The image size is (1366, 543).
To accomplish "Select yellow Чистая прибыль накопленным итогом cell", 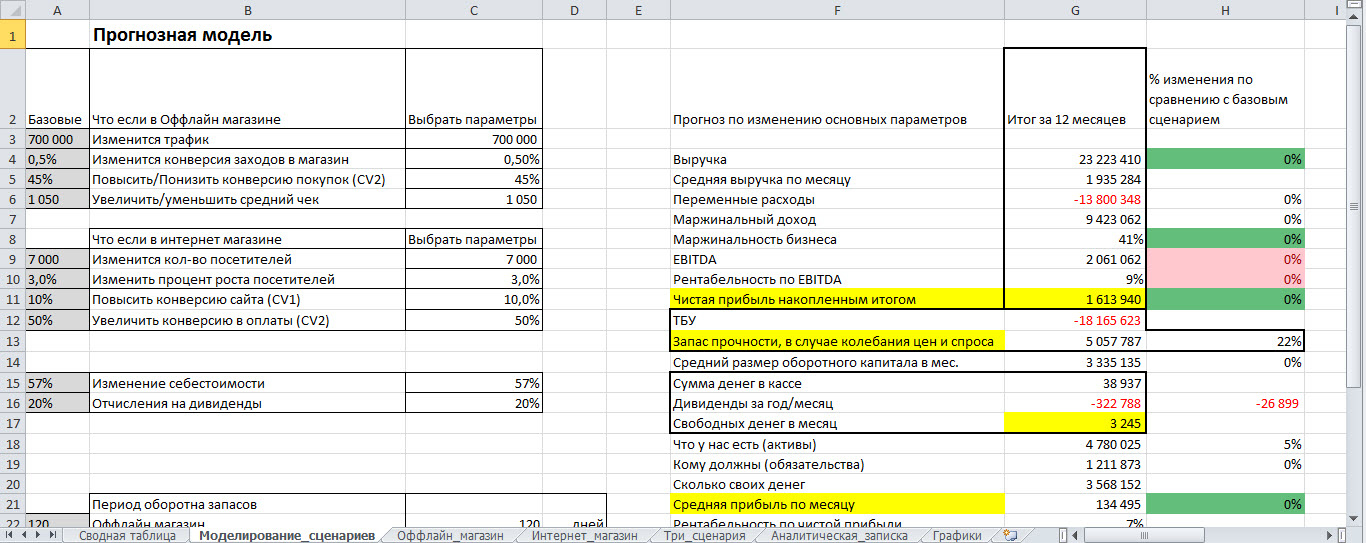I will pos(837,299).
